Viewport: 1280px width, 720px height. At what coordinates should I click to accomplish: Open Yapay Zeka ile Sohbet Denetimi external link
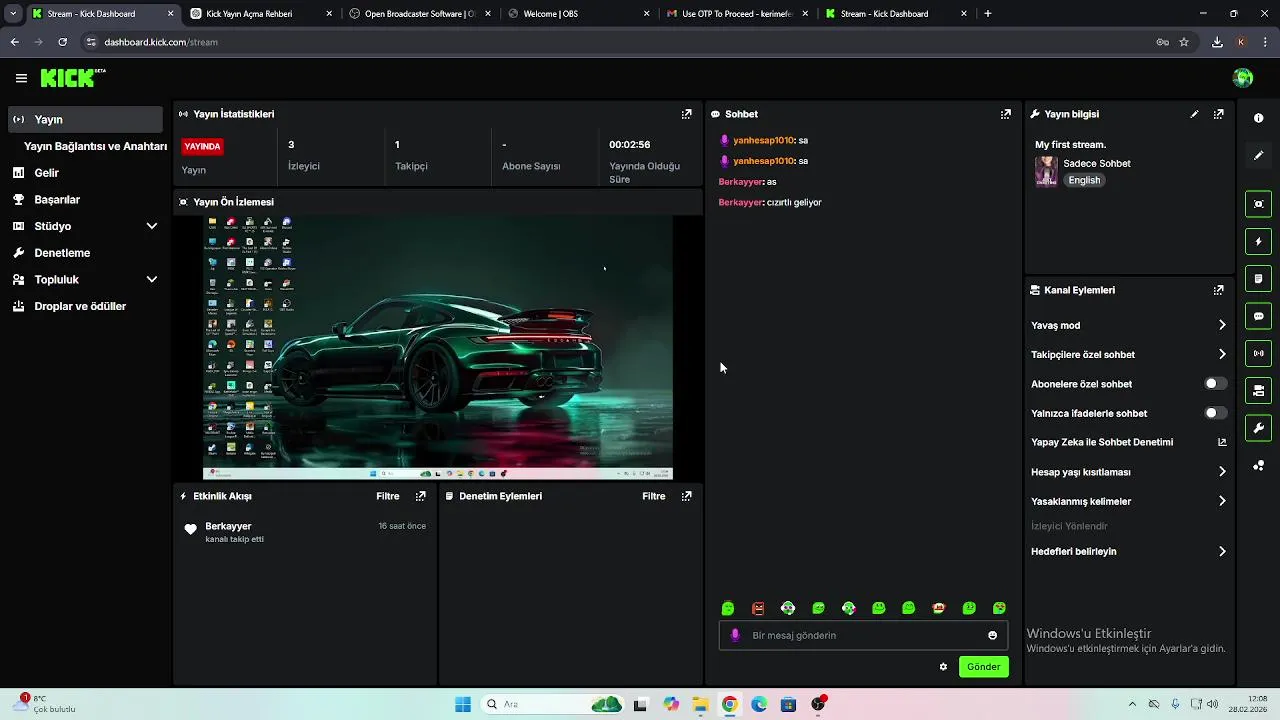pos(1222,442)
